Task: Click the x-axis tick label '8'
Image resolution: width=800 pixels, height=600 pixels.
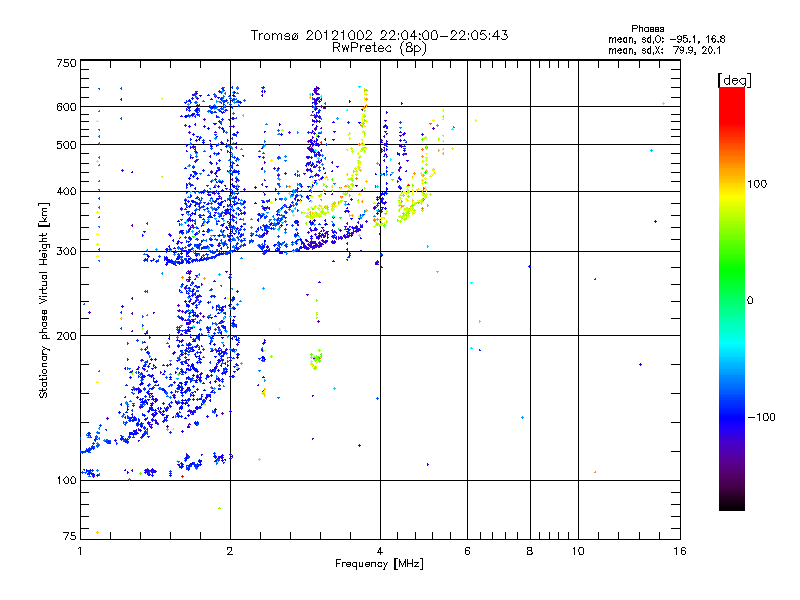Action: pos(530,551)
